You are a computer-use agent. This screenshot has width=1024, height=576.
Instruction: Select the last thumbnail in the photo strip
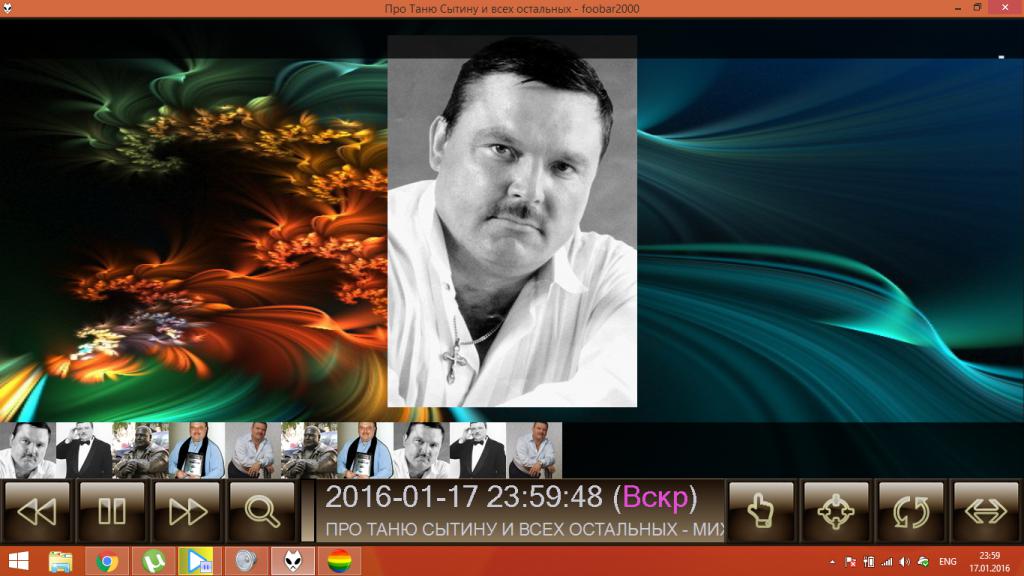coord(534,450)
